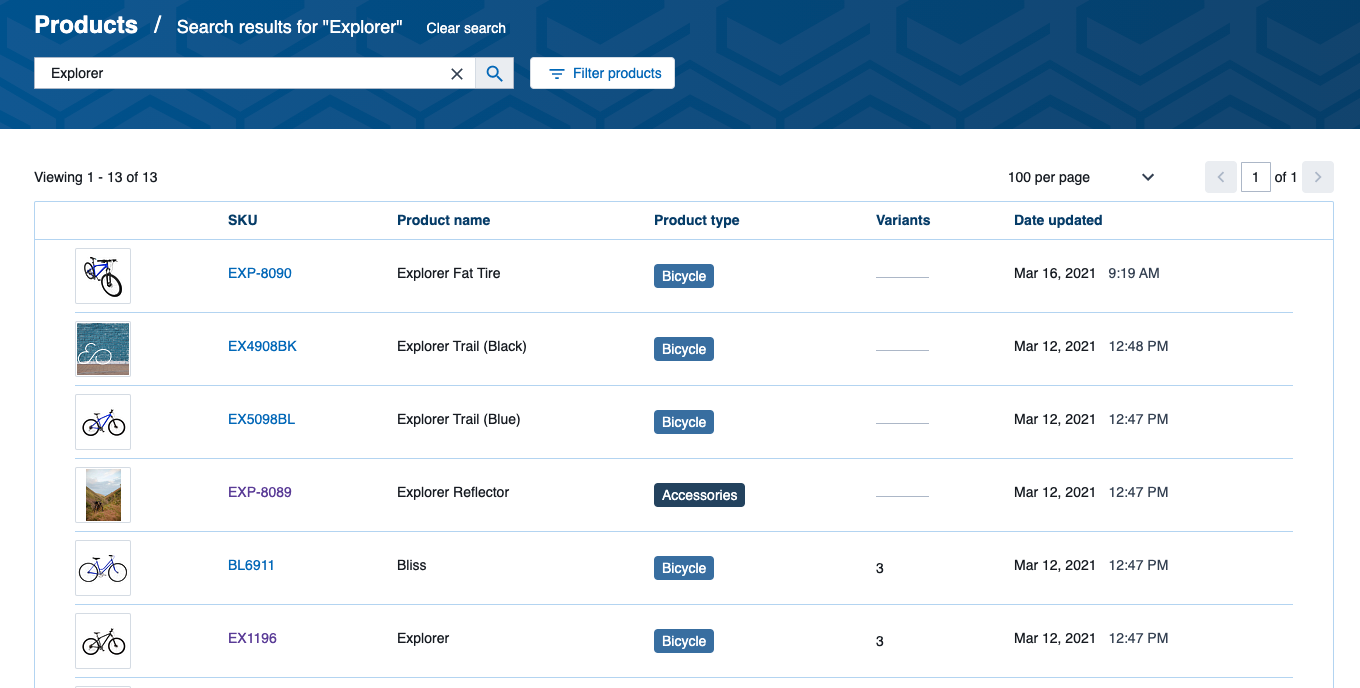Viewport: 1360px width, 688px height.
Task: Click the EX1196 Explorer product thumbnail
Action: 103,641
